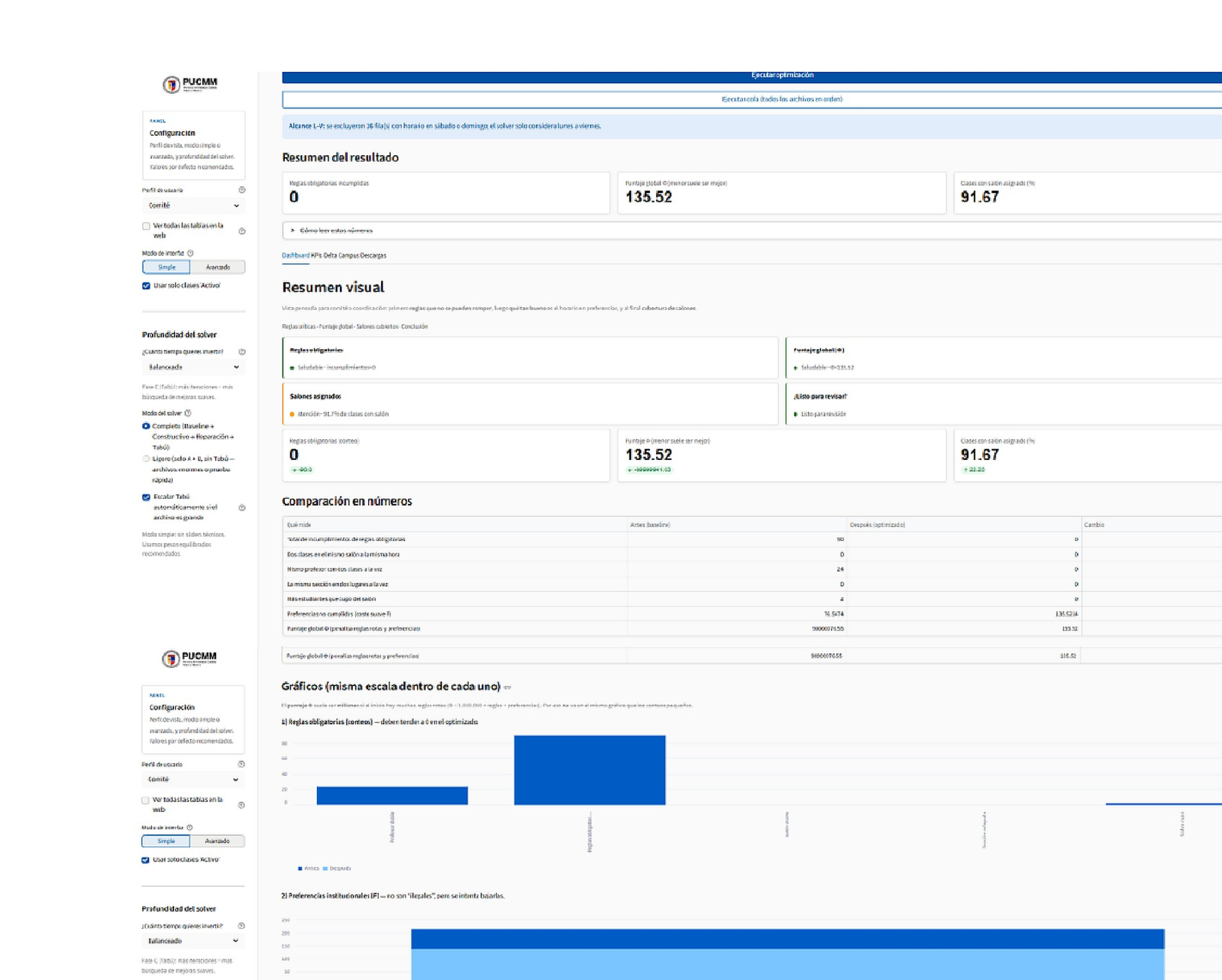Viewport: 1222px width, 980px height.
Task: Open the Comité profile dropdown in lower sidebar
Action: 192,780
